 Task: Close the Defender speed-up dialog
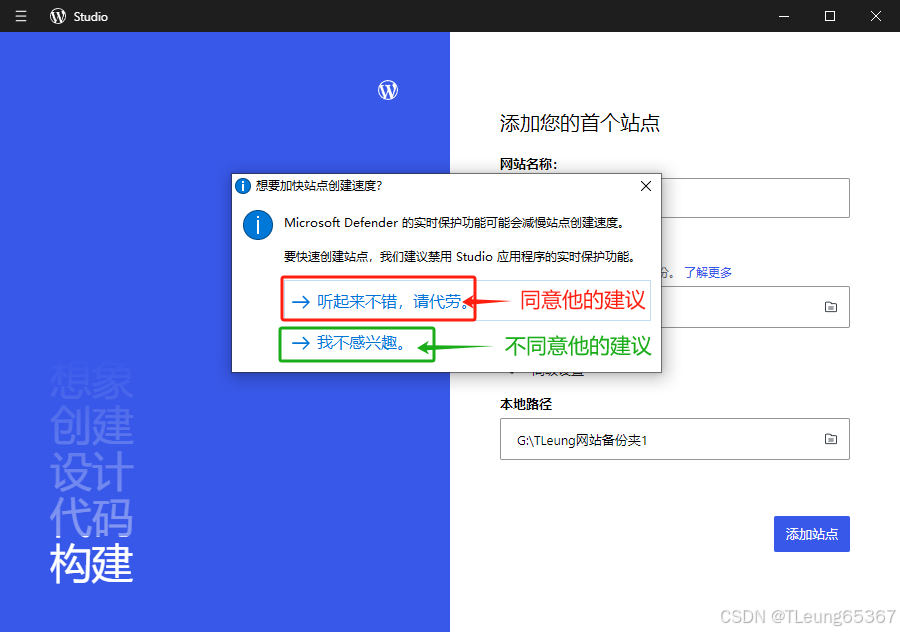click(x=646, y=186)
